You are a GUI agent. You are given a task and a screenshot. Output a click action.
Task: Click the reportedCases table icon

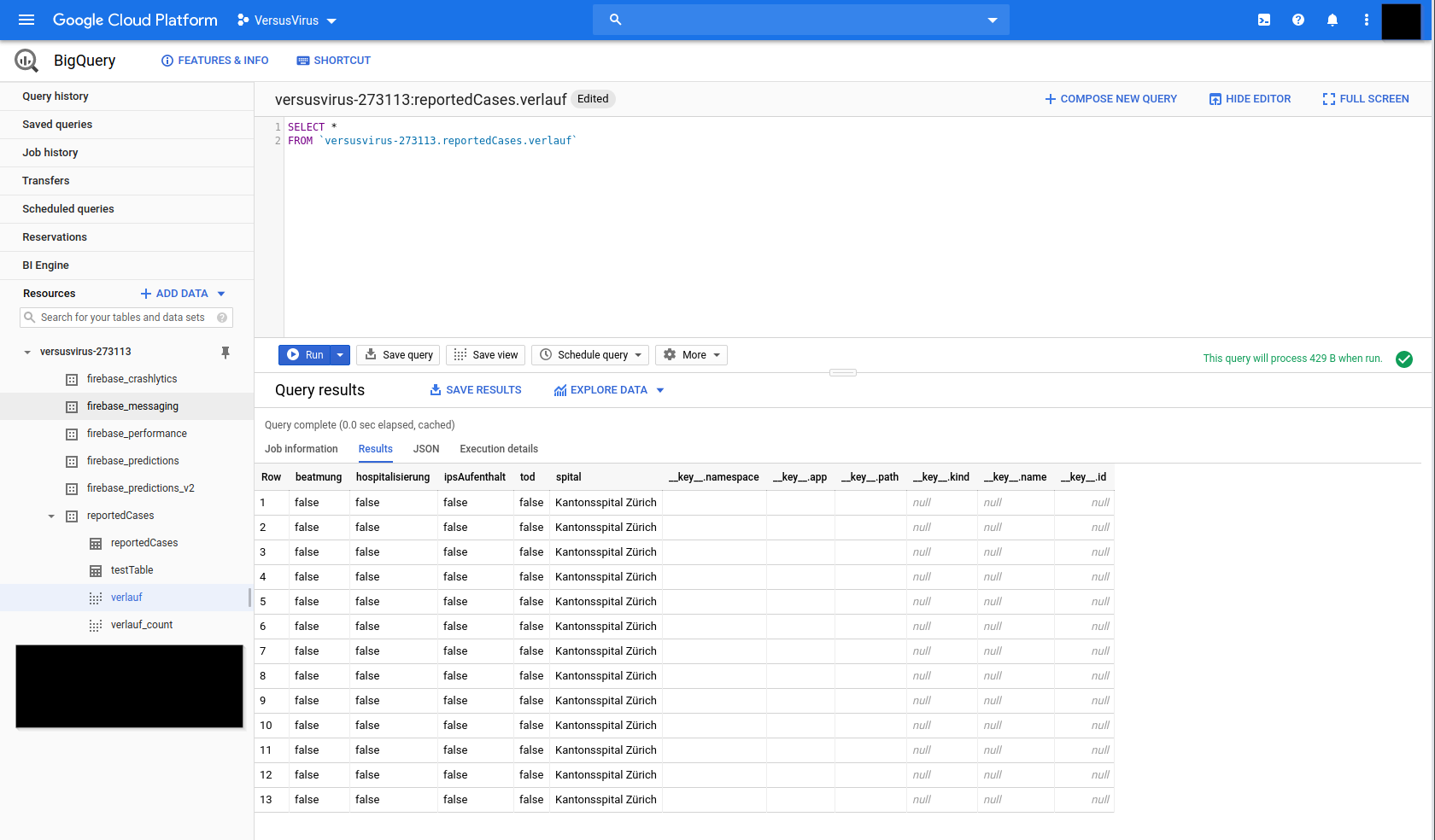(96, 543)
